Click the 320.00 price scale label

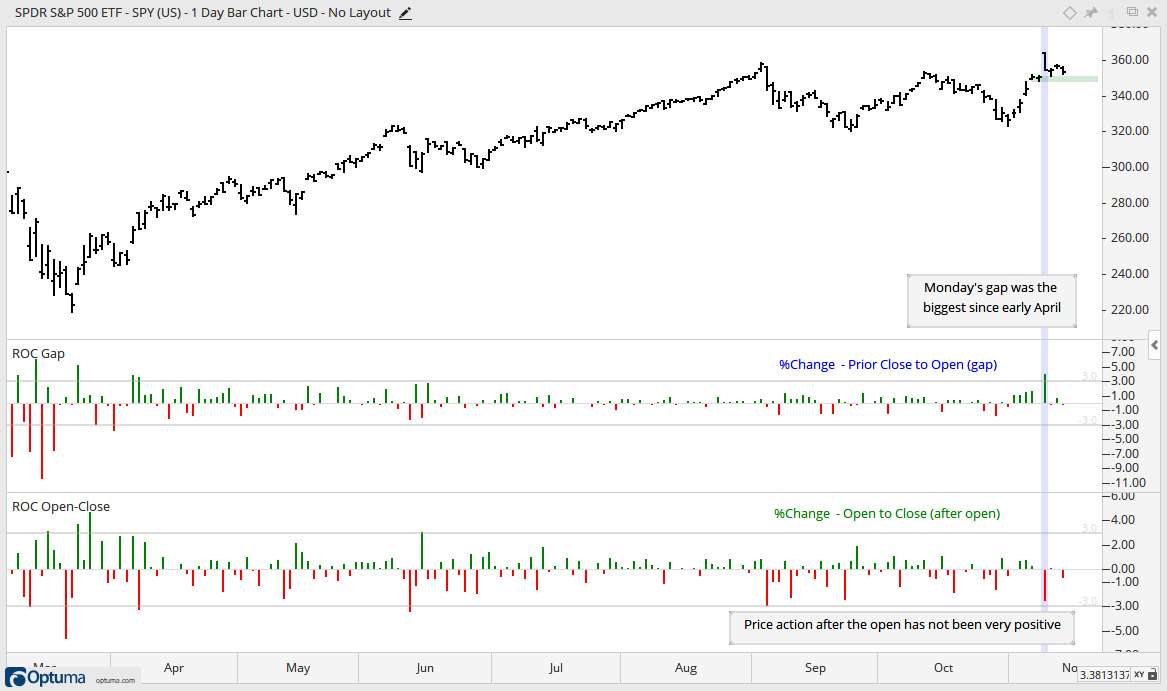[1129, 130]
